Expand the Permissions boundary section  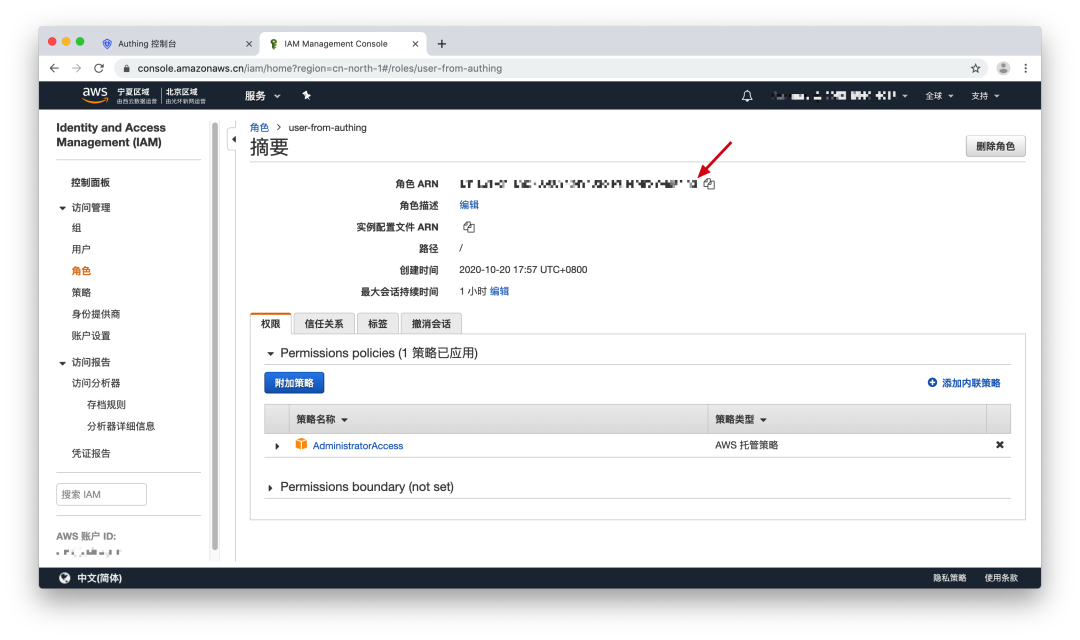[x=270, y=488]
